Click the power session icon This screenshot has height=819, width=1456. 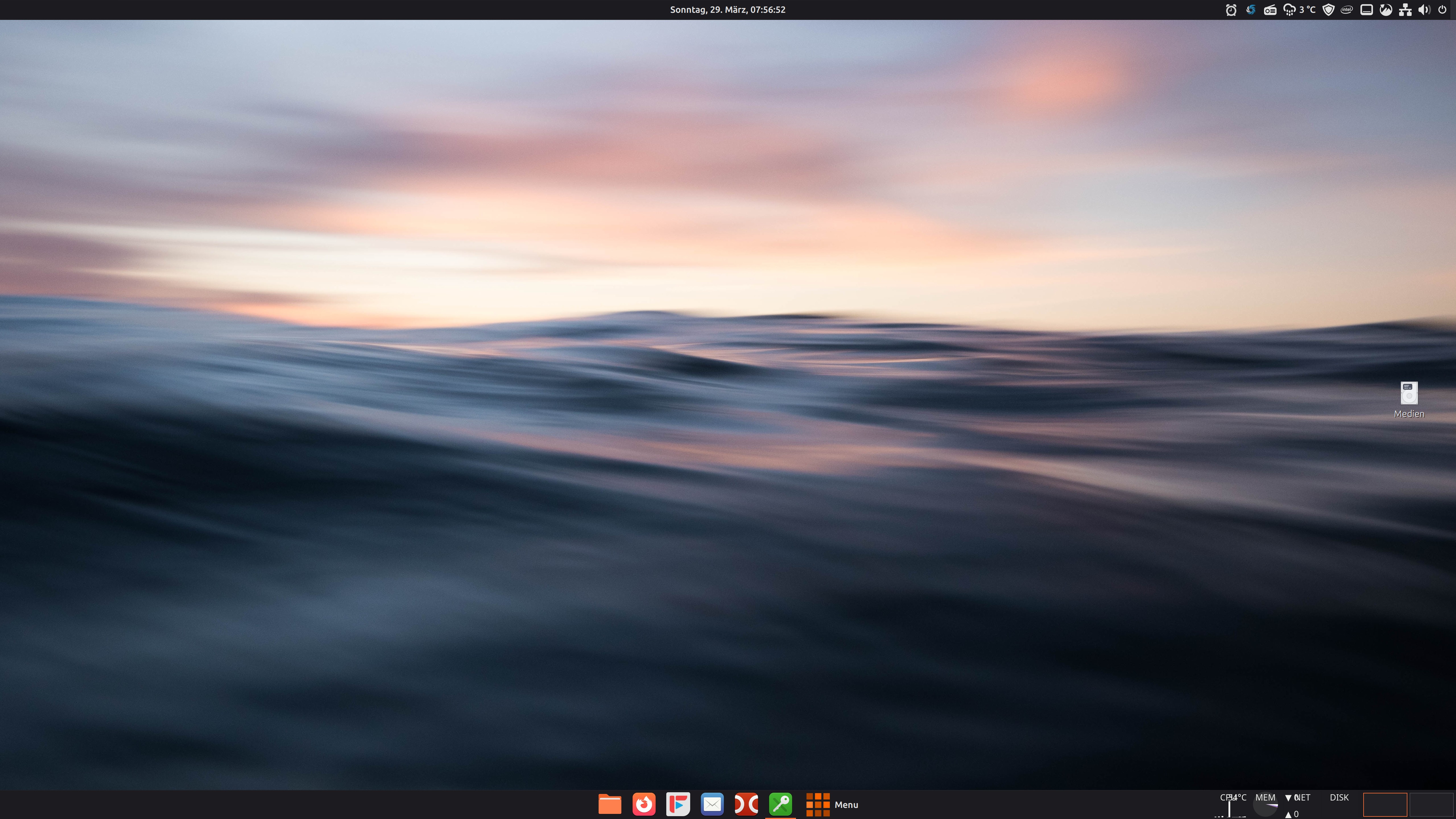[x=1442, y=10]
